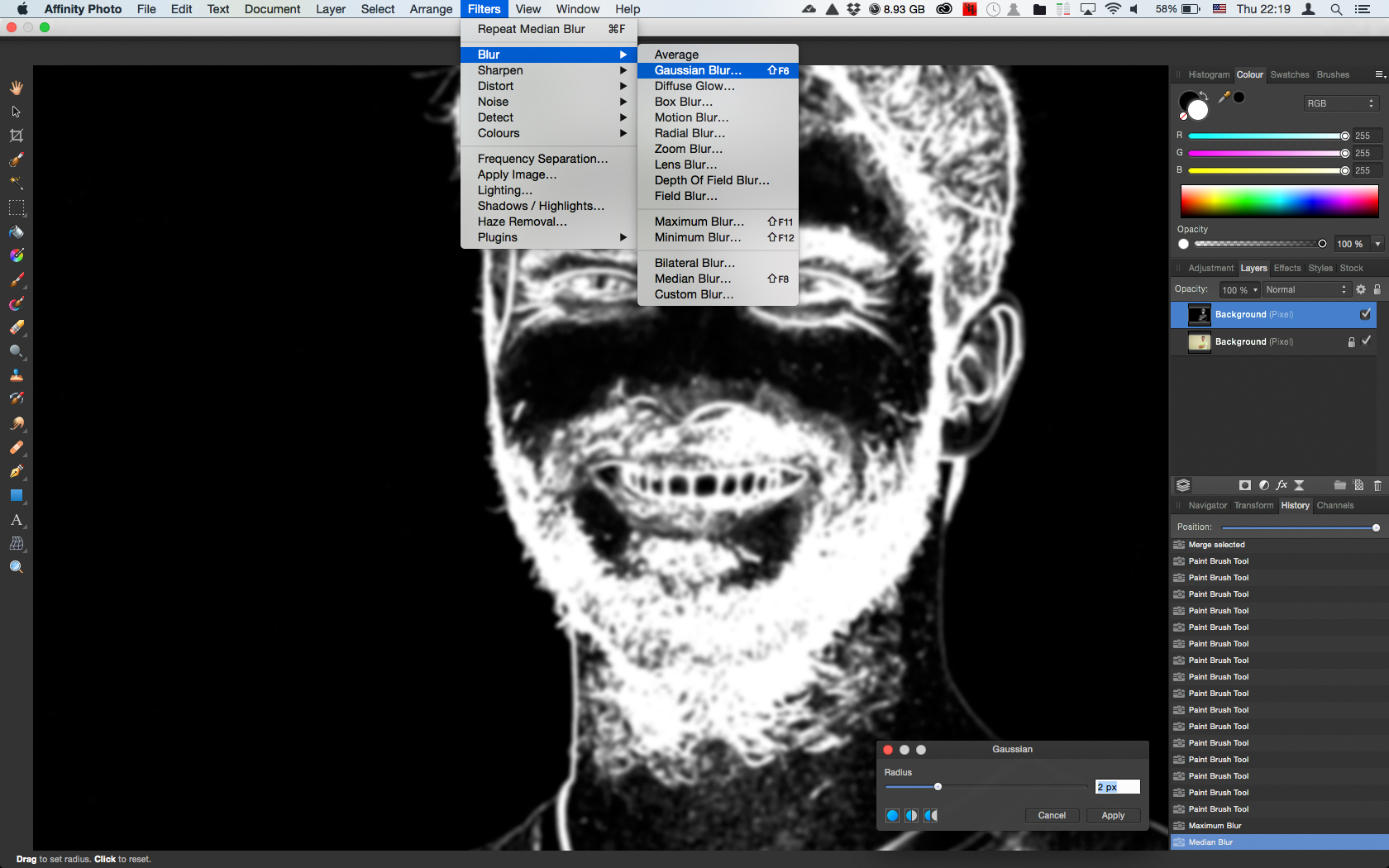Image resolution: width=1389 pixels, height=868 pixels.
Task: Toggle visibility of the locked Background layer
Action: coord(1366,341)
